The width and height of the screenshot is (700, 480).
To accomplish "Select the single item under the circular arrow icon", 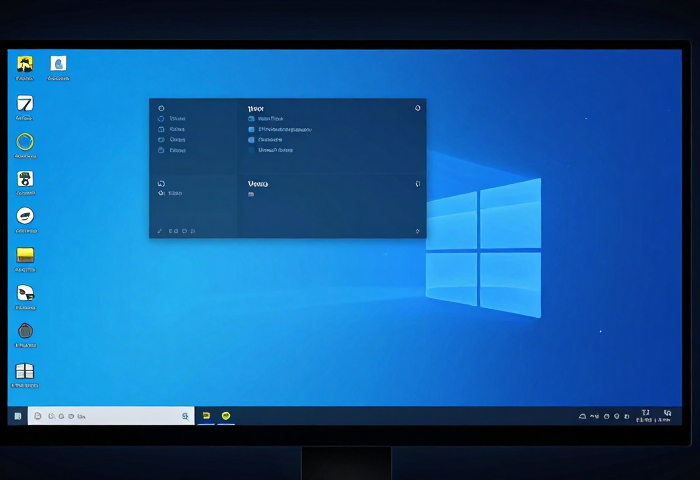I will click(x=170, y=193).
